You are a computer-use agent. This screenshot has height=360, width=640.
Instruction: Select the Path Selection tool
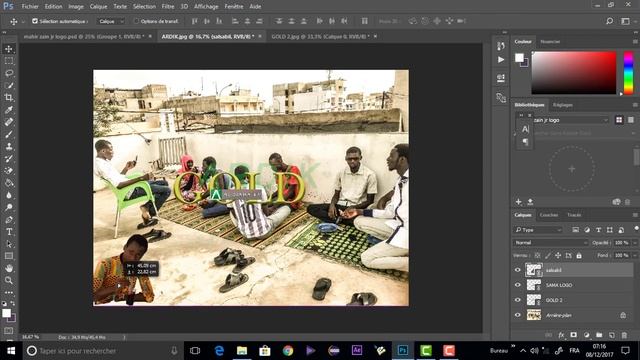pyautogui.click(x=9, y=244)
